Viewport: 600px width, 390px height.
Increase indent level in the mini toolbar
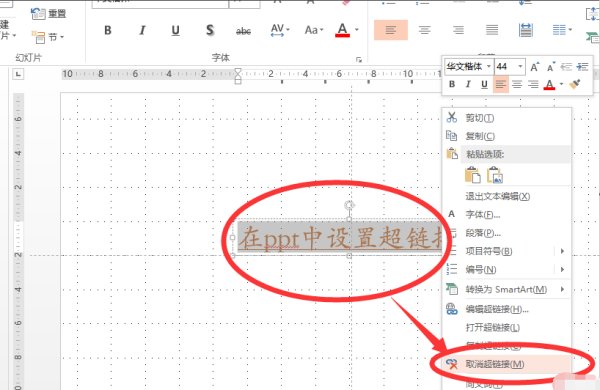coord(582,67)
